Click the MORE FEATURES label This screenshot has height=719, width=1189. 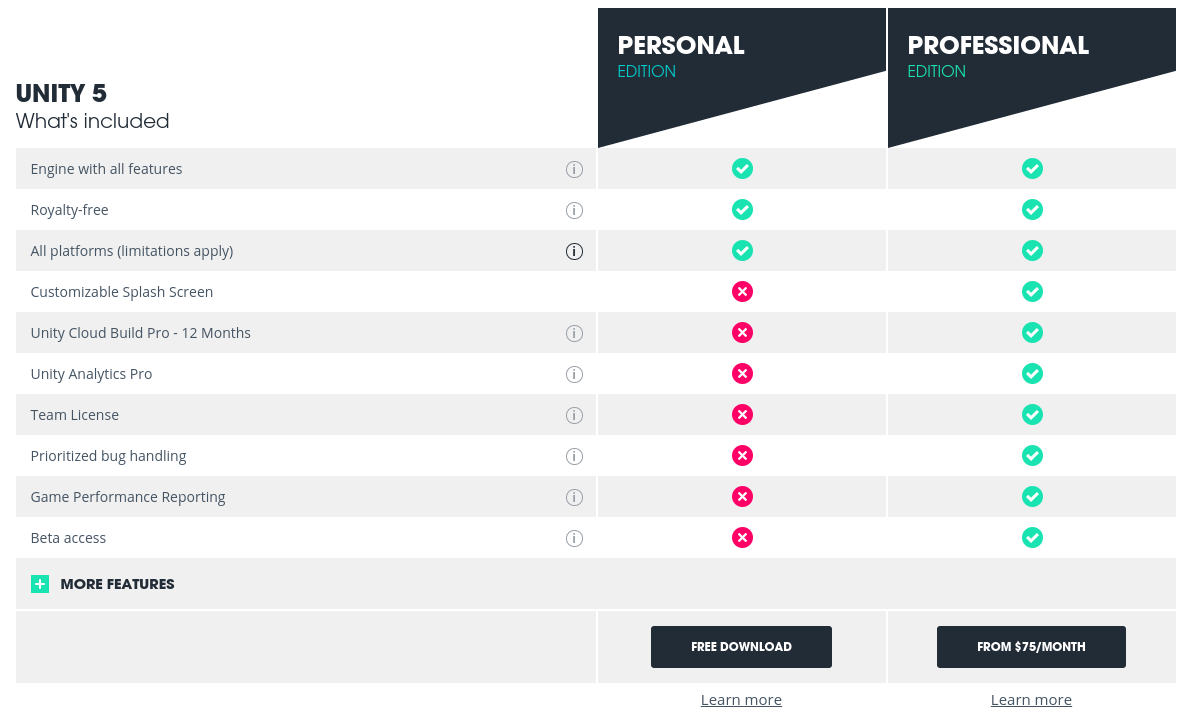pyautogui.click(x=118, y=584)
